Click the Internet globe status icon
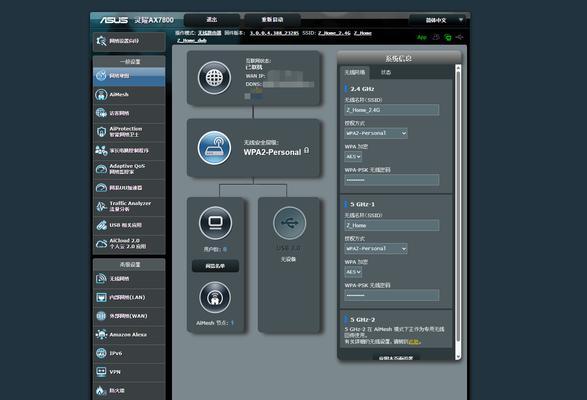Image resolution: width=587 pixels, height=400 pixels. point(214,78)
